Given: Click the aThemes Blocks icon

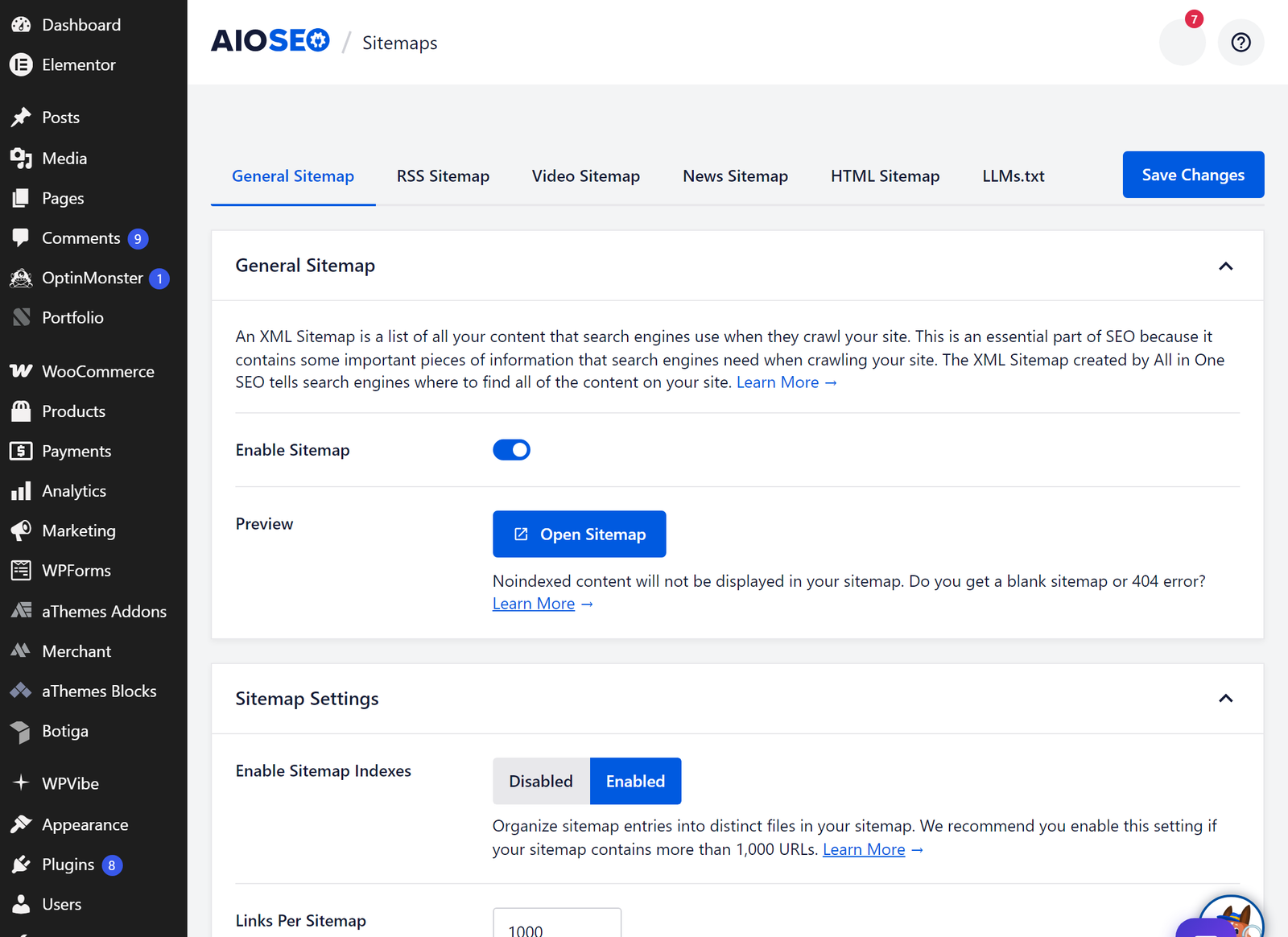Looking at the screenshot, I should (21, 691).
